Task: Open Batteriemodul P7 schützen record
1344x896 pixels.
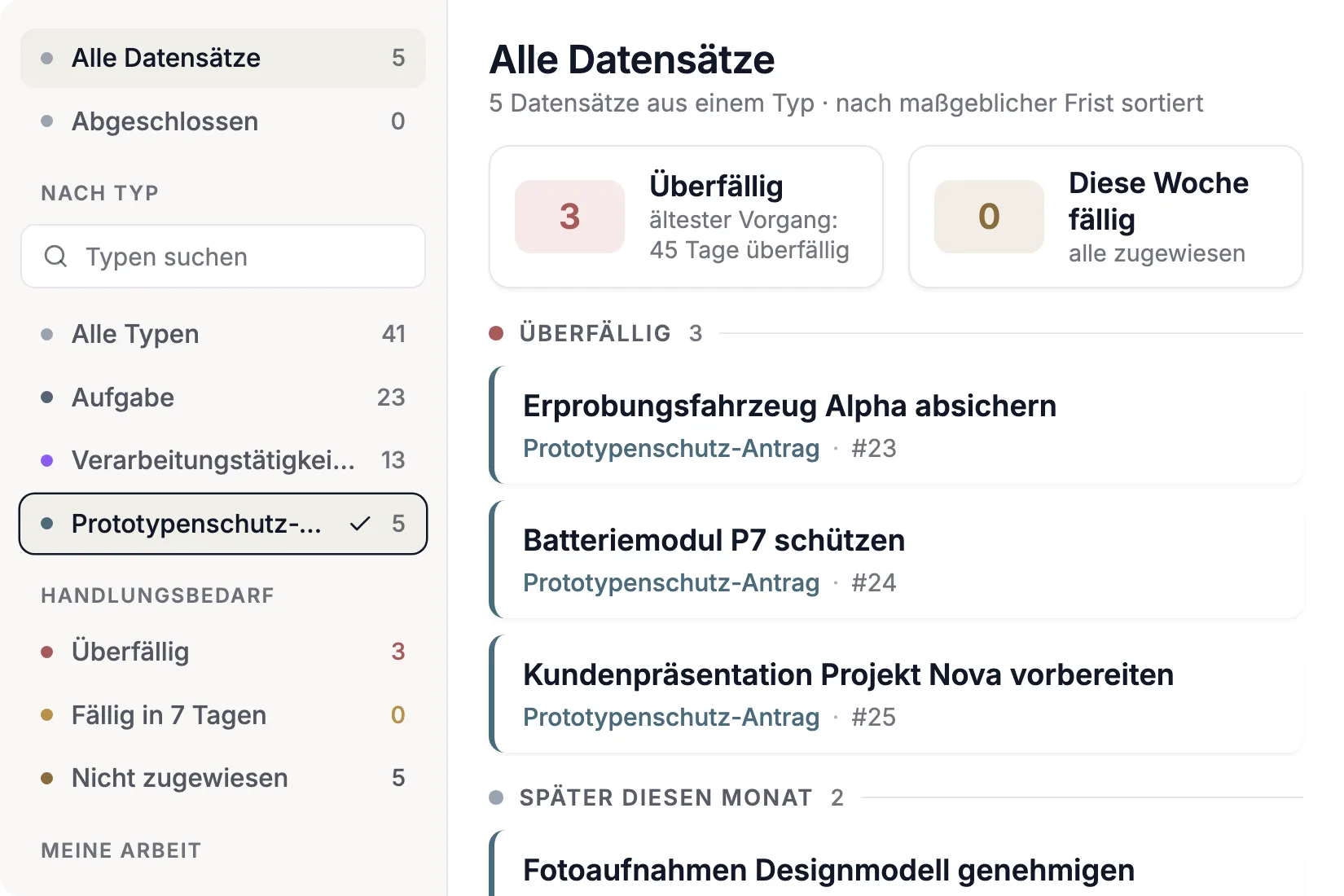Action: point(896,560)
